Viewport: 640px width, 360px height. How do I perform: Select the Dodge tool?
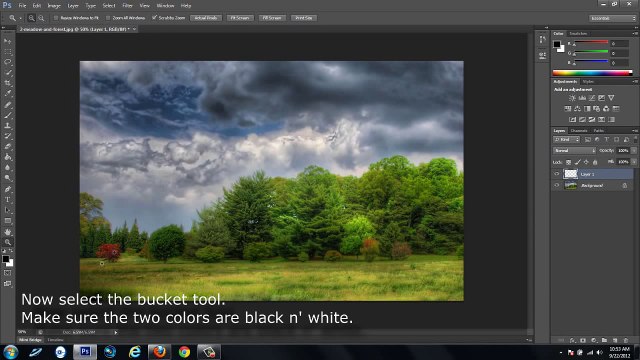(x=7, y=178)
